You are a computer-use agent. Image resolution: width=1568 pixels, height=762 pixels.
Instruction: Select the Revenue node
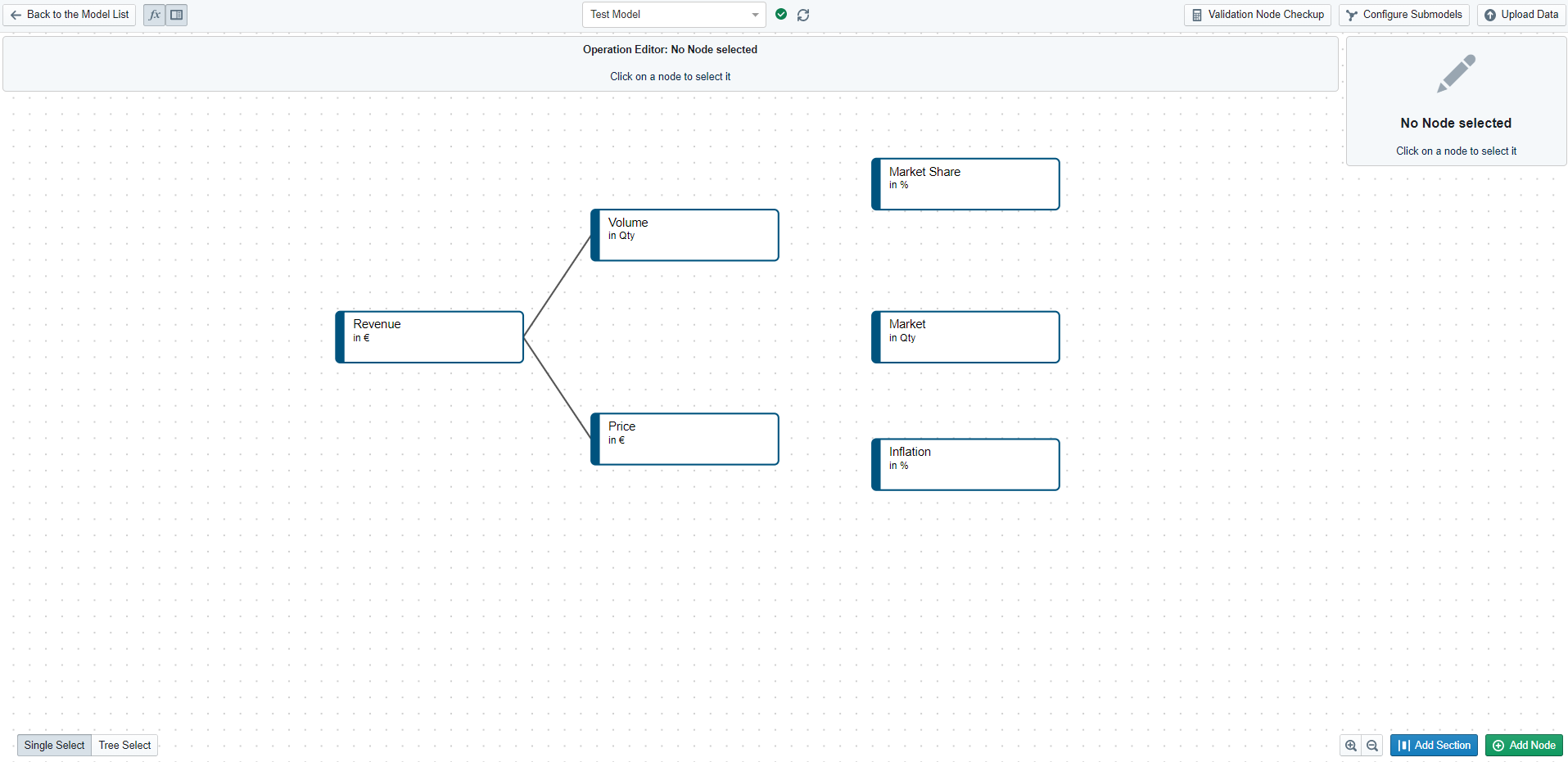(430, 336)
